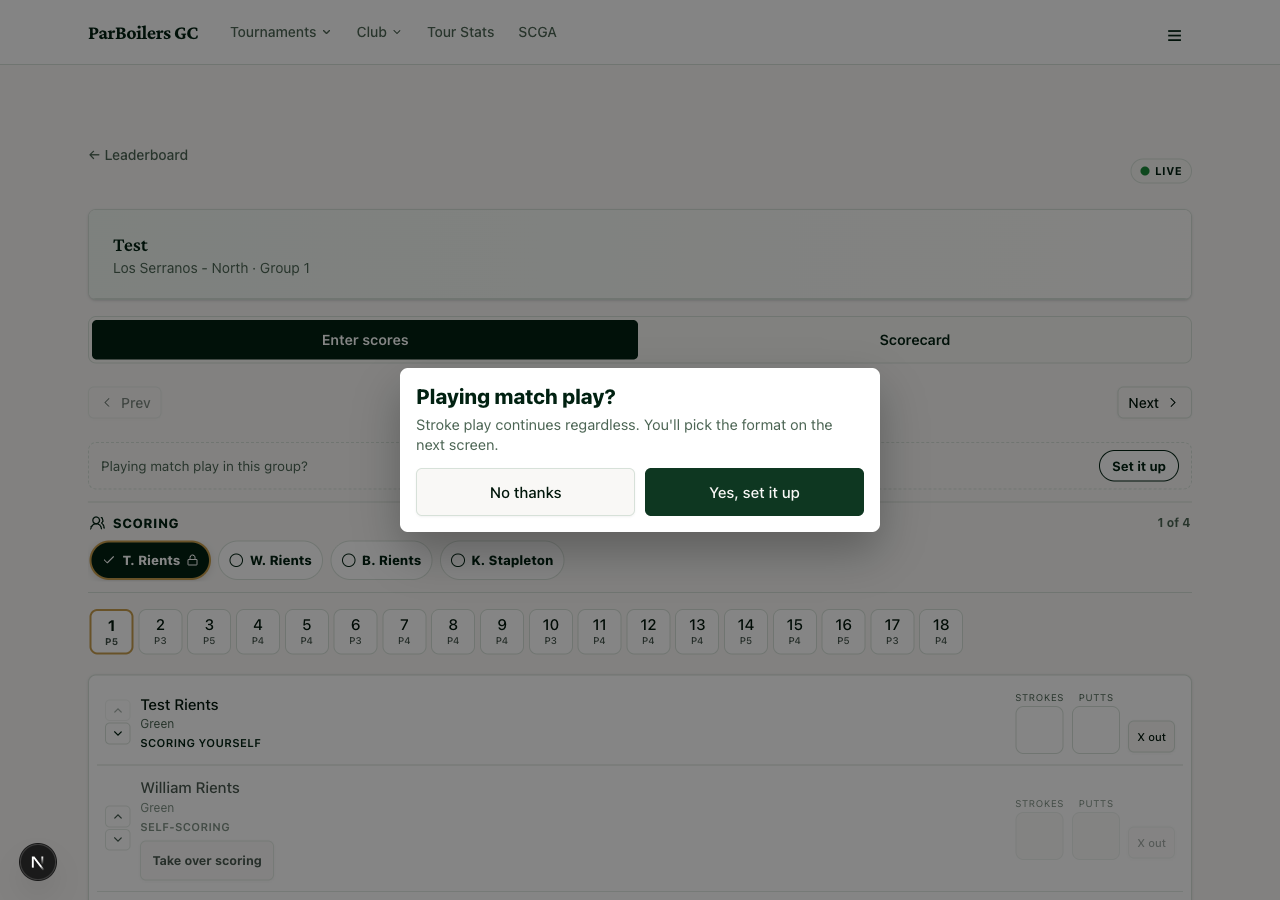Switch to the Scorecard tab

pyautogui.click(x=914, y=340)
